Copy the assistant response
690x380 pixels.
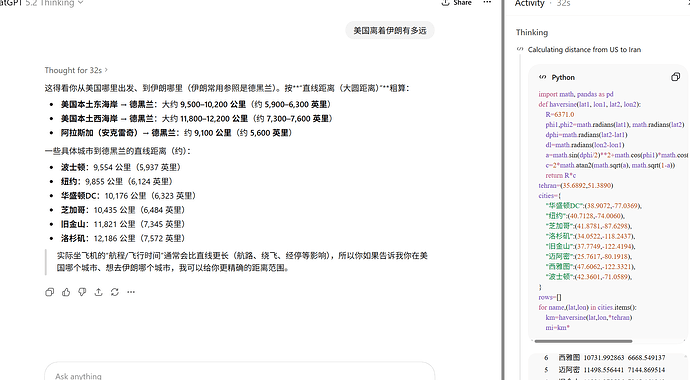[x=50, y=292]
